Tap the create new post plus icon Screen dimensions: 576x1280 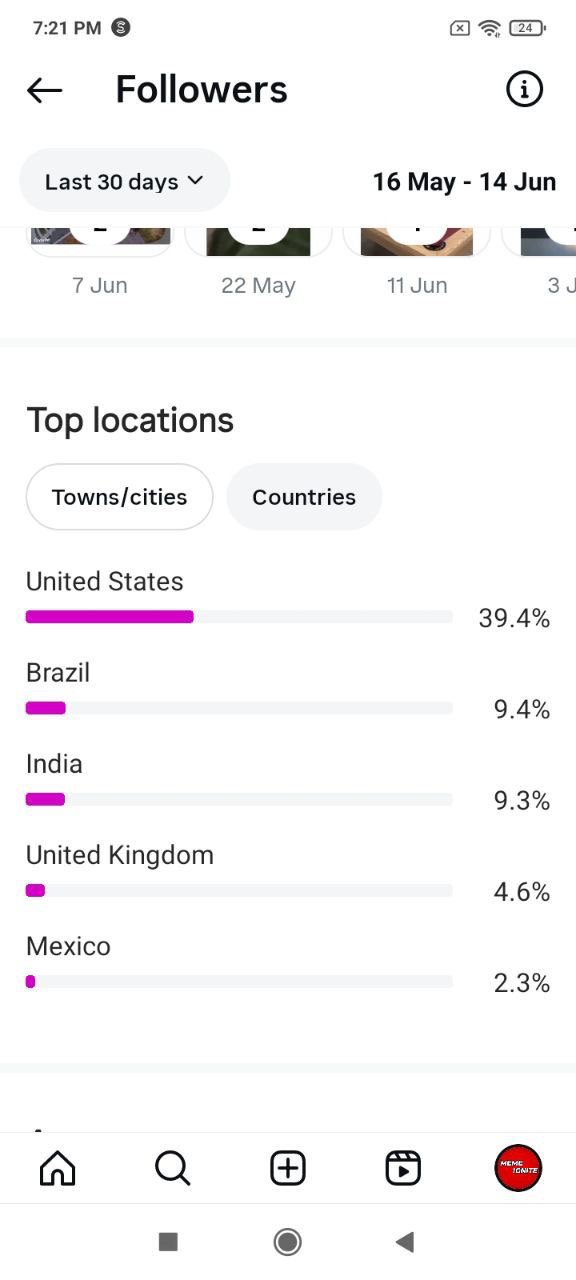click(x=288, y=1167)
